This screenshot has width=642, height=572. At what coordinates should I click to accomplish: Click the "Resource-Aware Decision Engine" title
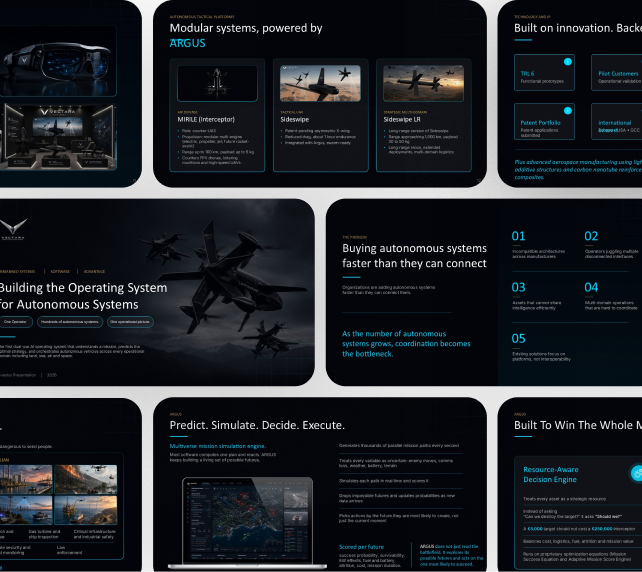coord(551,475)
